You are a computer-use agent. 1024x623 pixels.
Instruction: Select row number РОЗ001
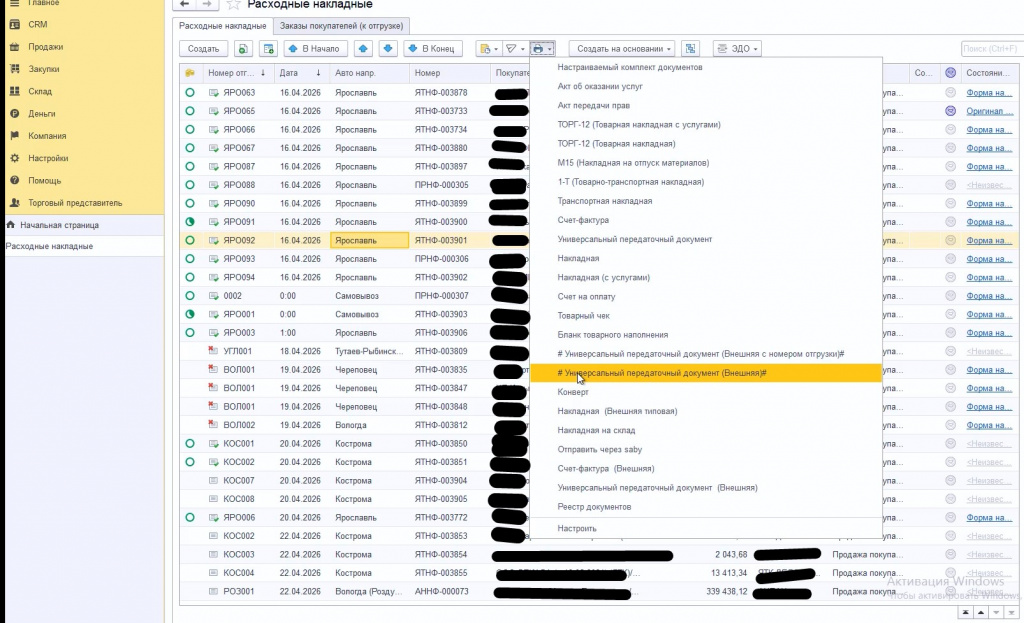[239, 591]
